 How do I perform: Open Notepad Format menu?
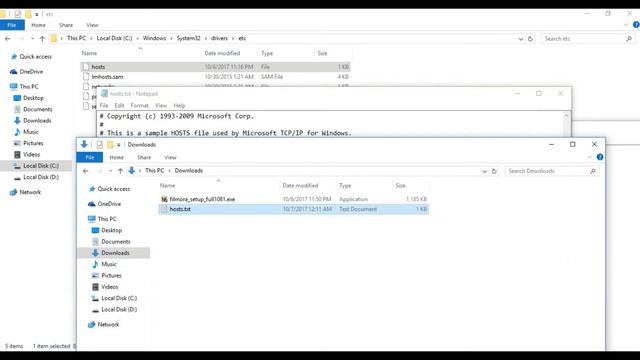coord(140,105)
